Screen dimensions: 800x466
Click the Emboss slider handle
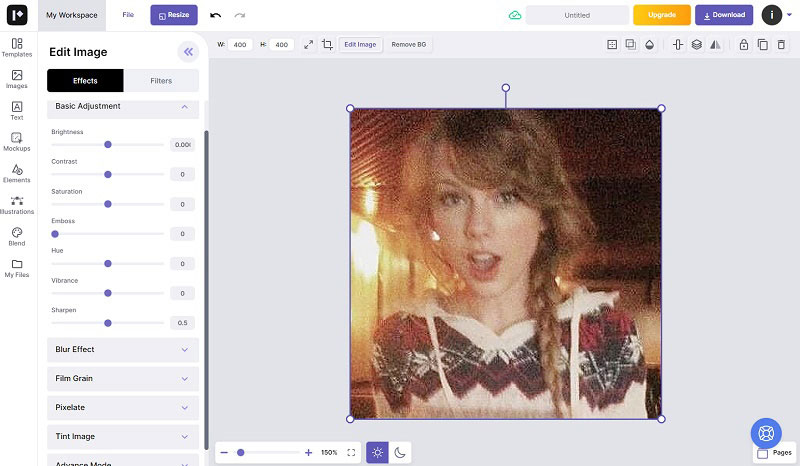[x=55, y=234]
